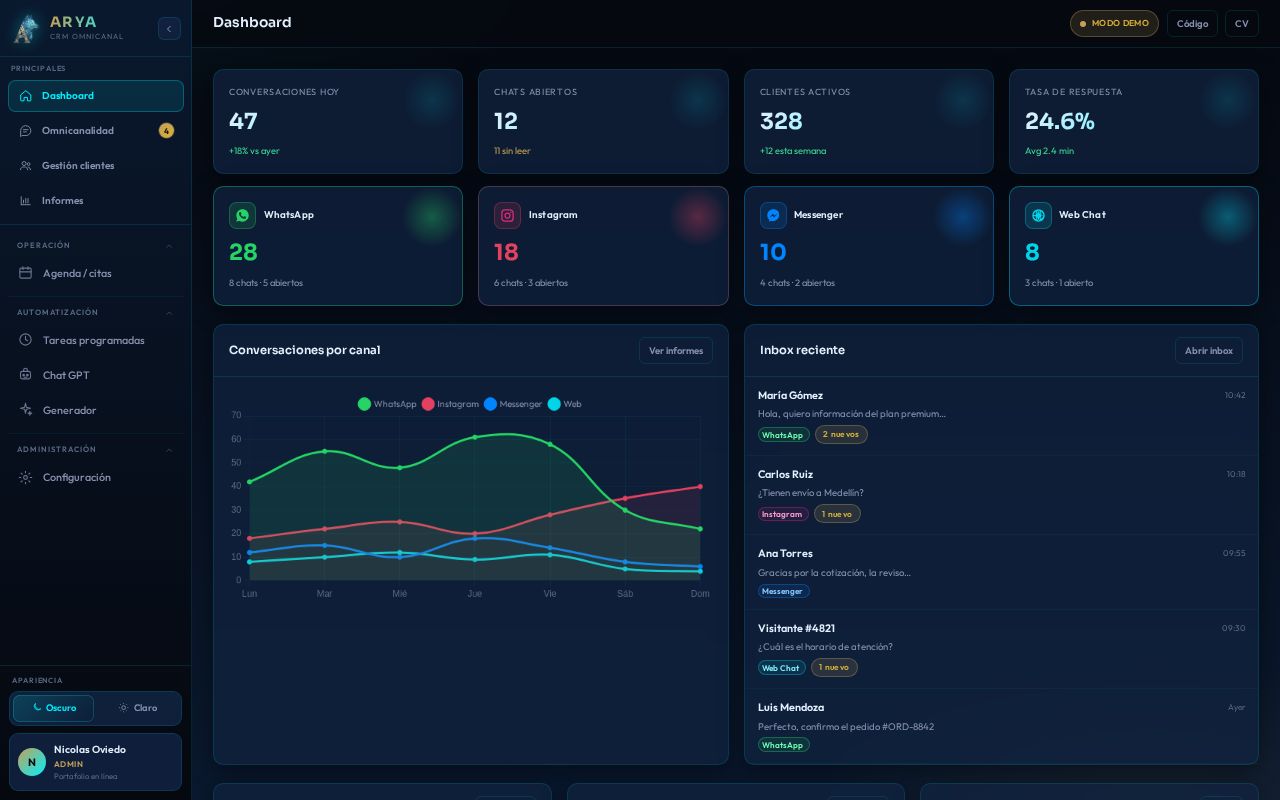Open Luis Mendoza conversation in inbox
Image resolution: width=1280 pixels, height=800 pixels.
pyautogui.click(x=1001, y=727)
